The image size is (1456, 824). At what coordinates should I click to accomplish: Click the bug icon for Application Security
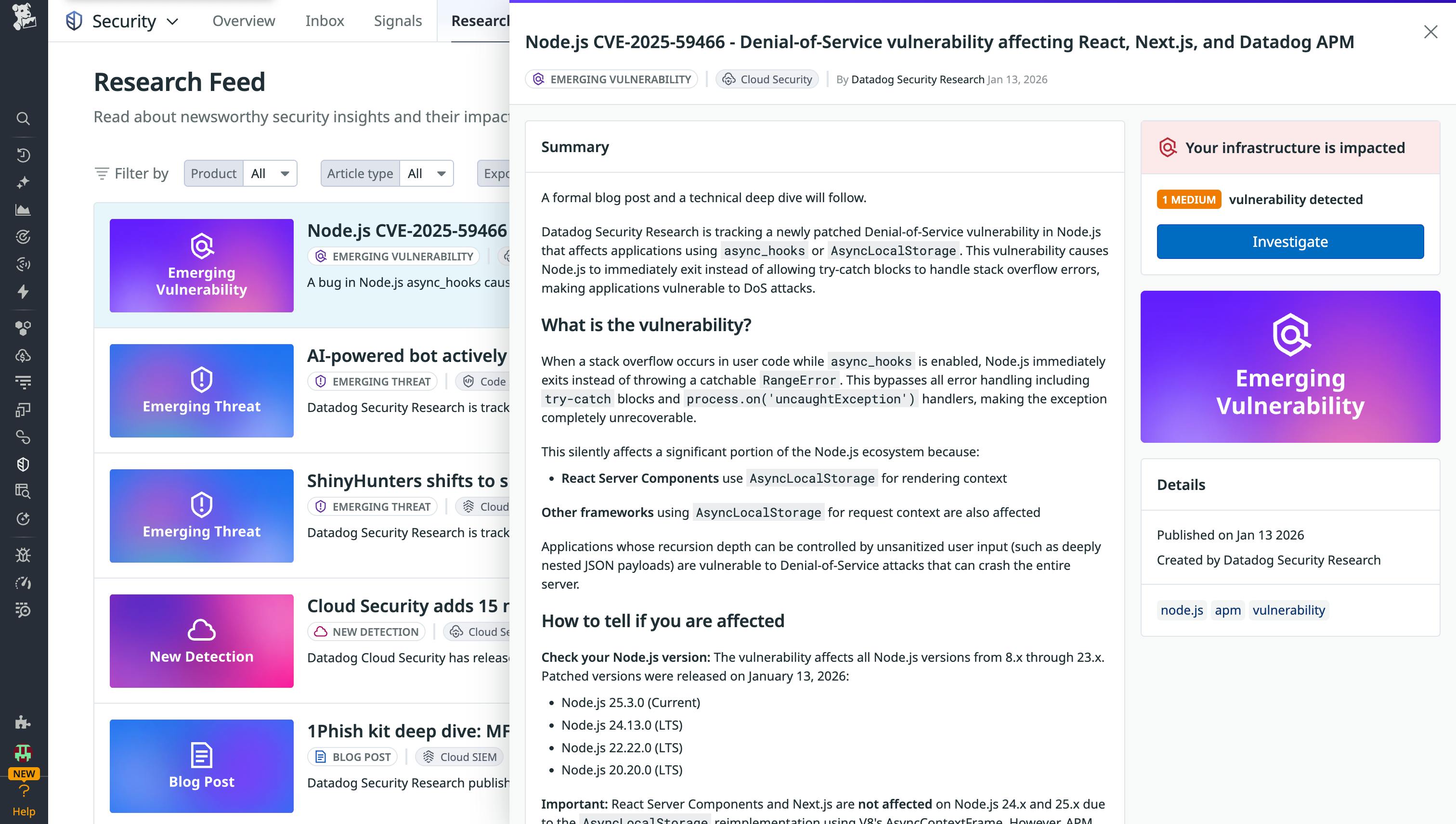coord(23,554)
